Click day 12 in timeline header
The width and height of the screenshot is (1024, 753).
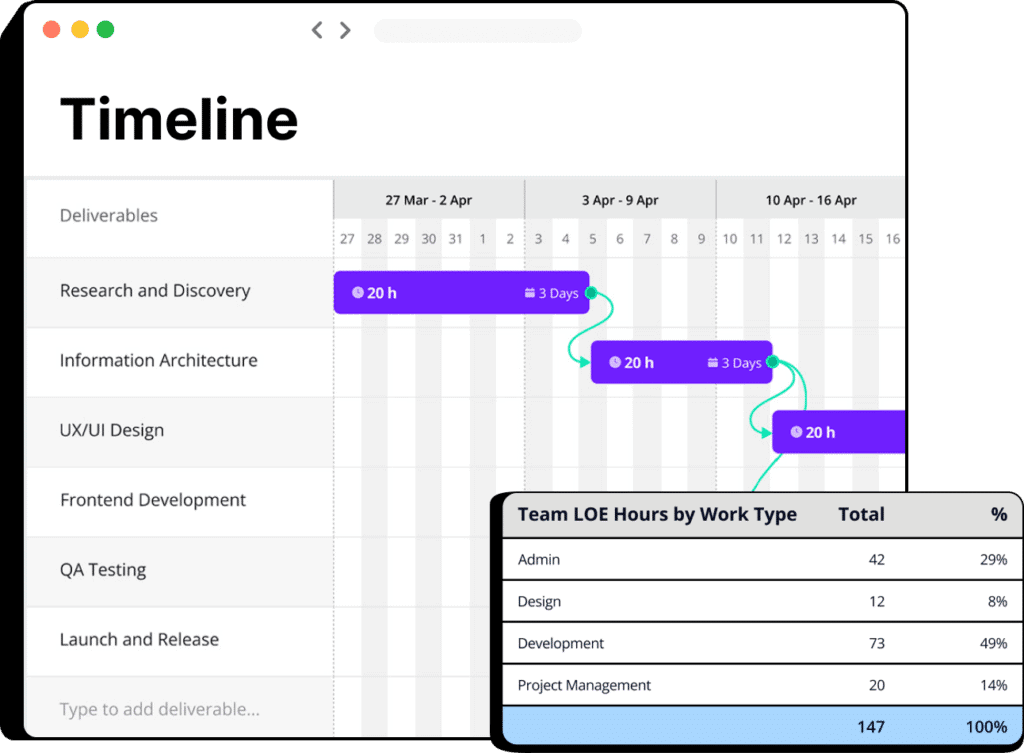pyautogui.click(x=784, y=239)
